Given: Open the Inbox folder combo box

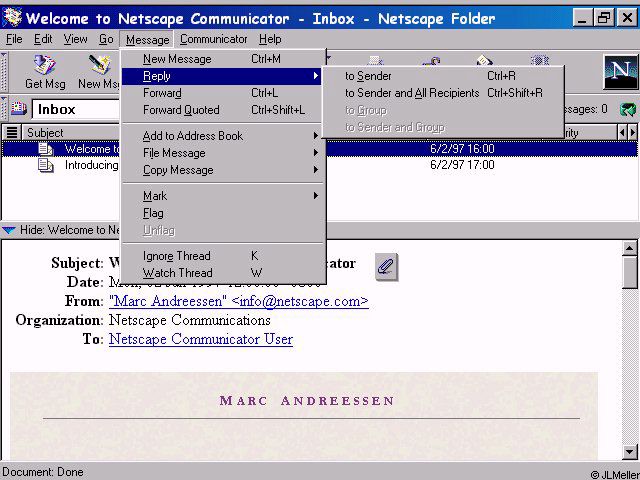Looking at the screenshot, I should click(x=76, y=109).
